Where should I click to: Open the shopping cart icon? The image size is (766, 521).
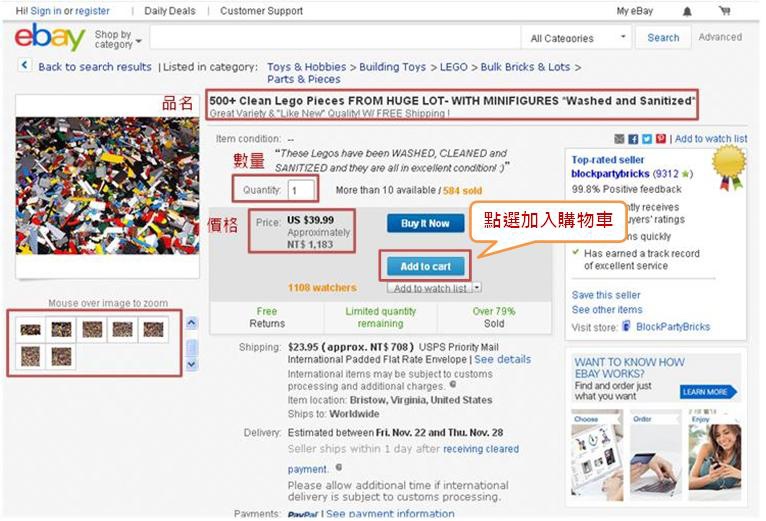click(x=724, y=10)
